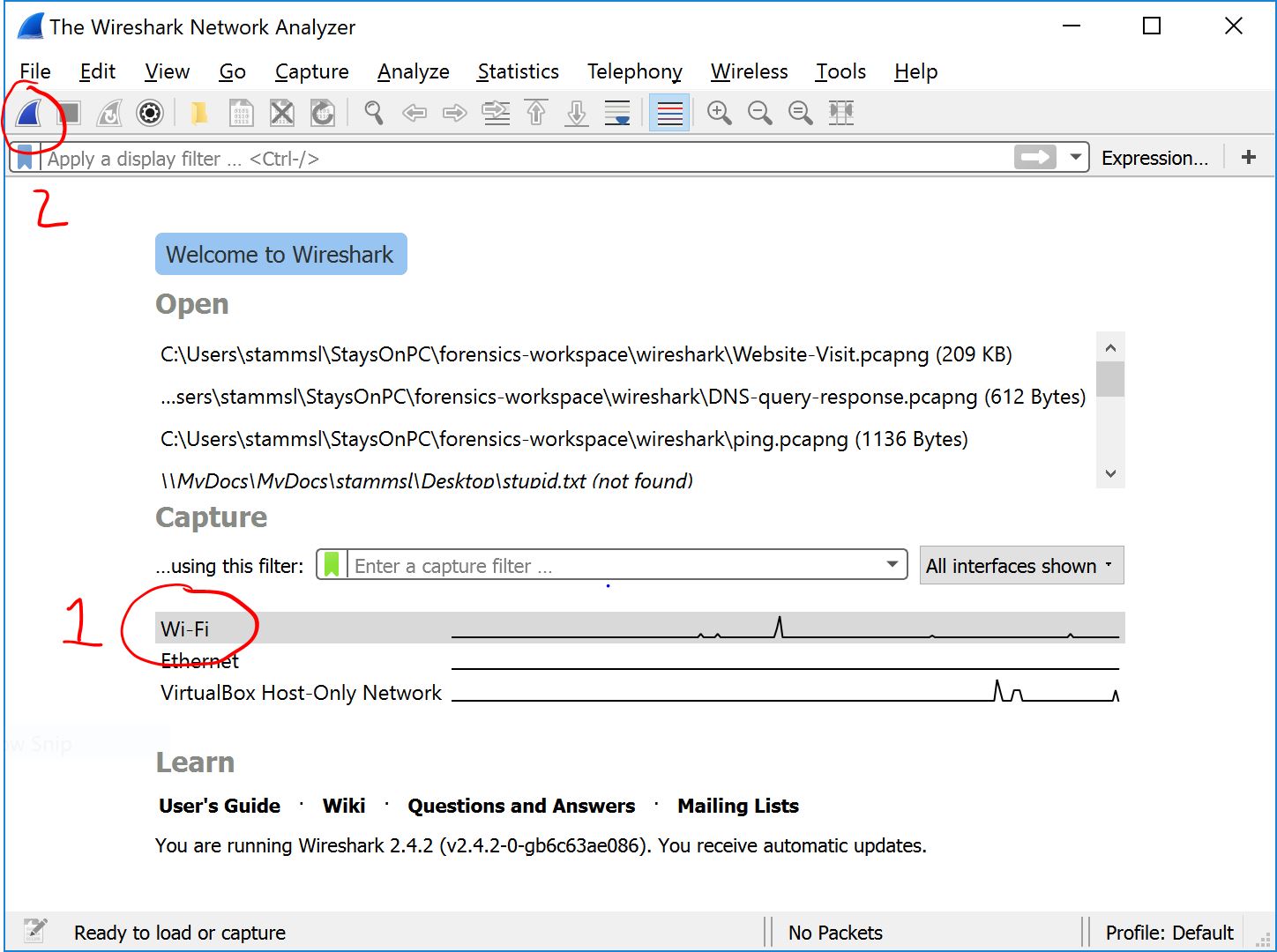Screen dimensions: 1277x952
Task: Go back in packet history arrow
Action: click(x=414, y=113)
